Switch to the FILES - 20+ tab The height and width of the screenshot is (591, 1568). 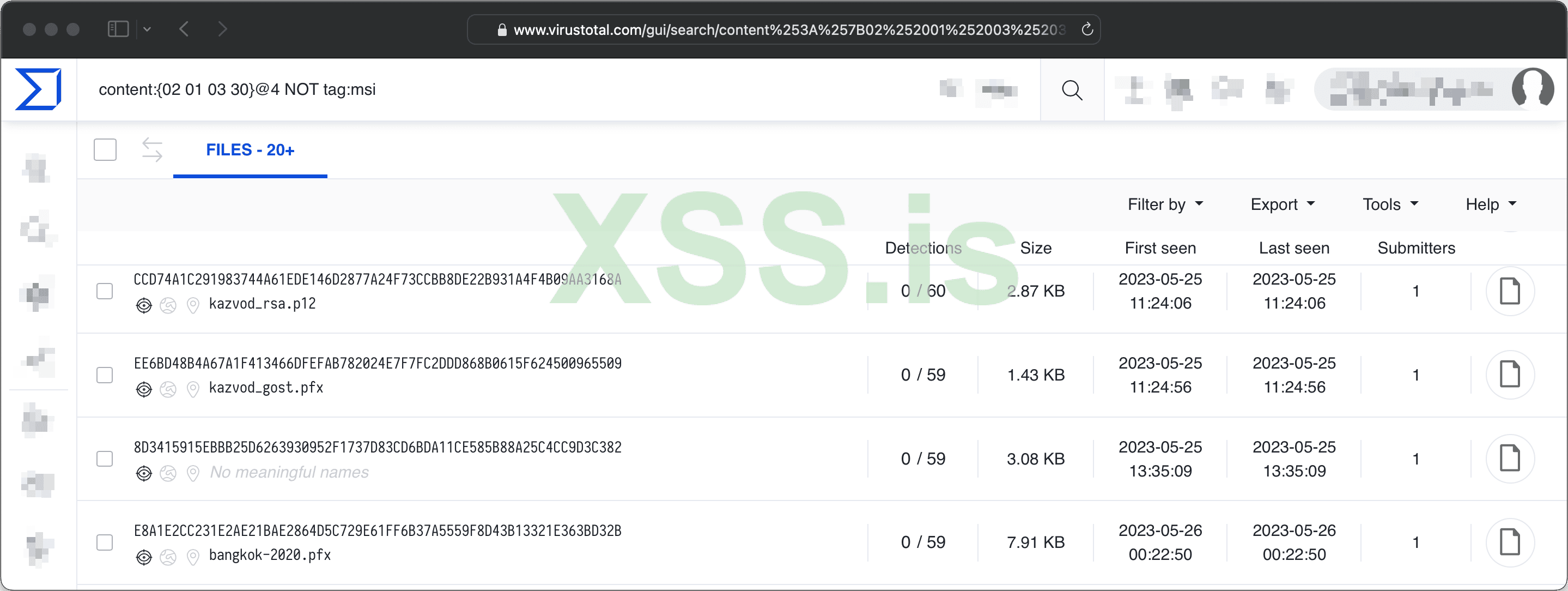pos(250,150)
